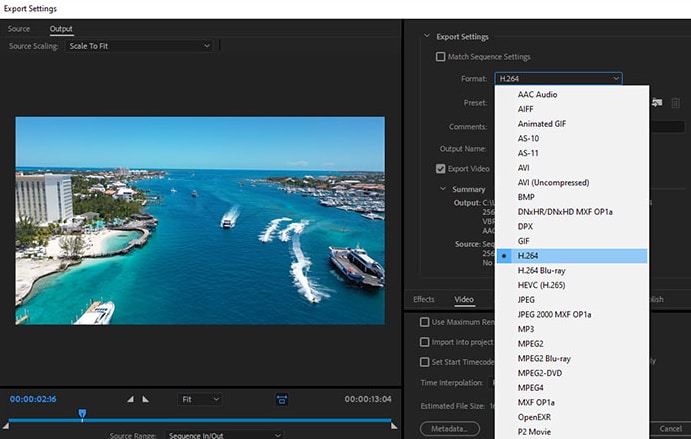
Task: Collapse the Export Settings section
Action: pyautogui.click(x=427, y=36)
